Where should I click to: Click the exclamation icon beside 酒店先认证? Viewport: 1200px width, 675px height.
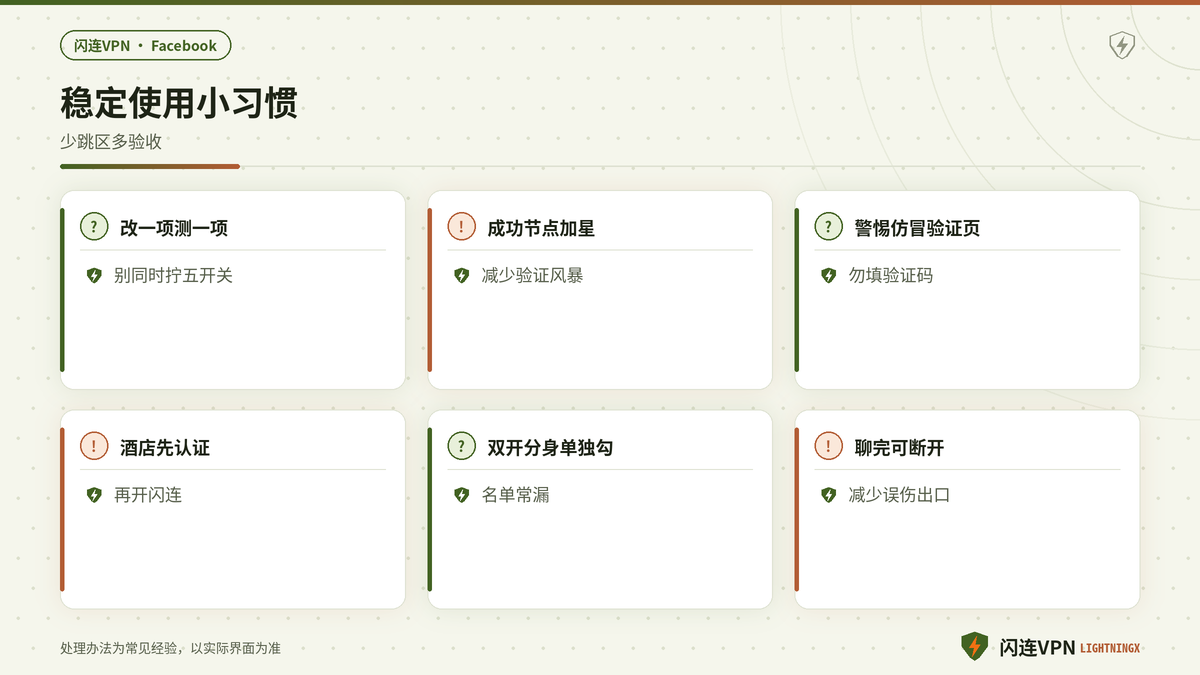point(94,447)
